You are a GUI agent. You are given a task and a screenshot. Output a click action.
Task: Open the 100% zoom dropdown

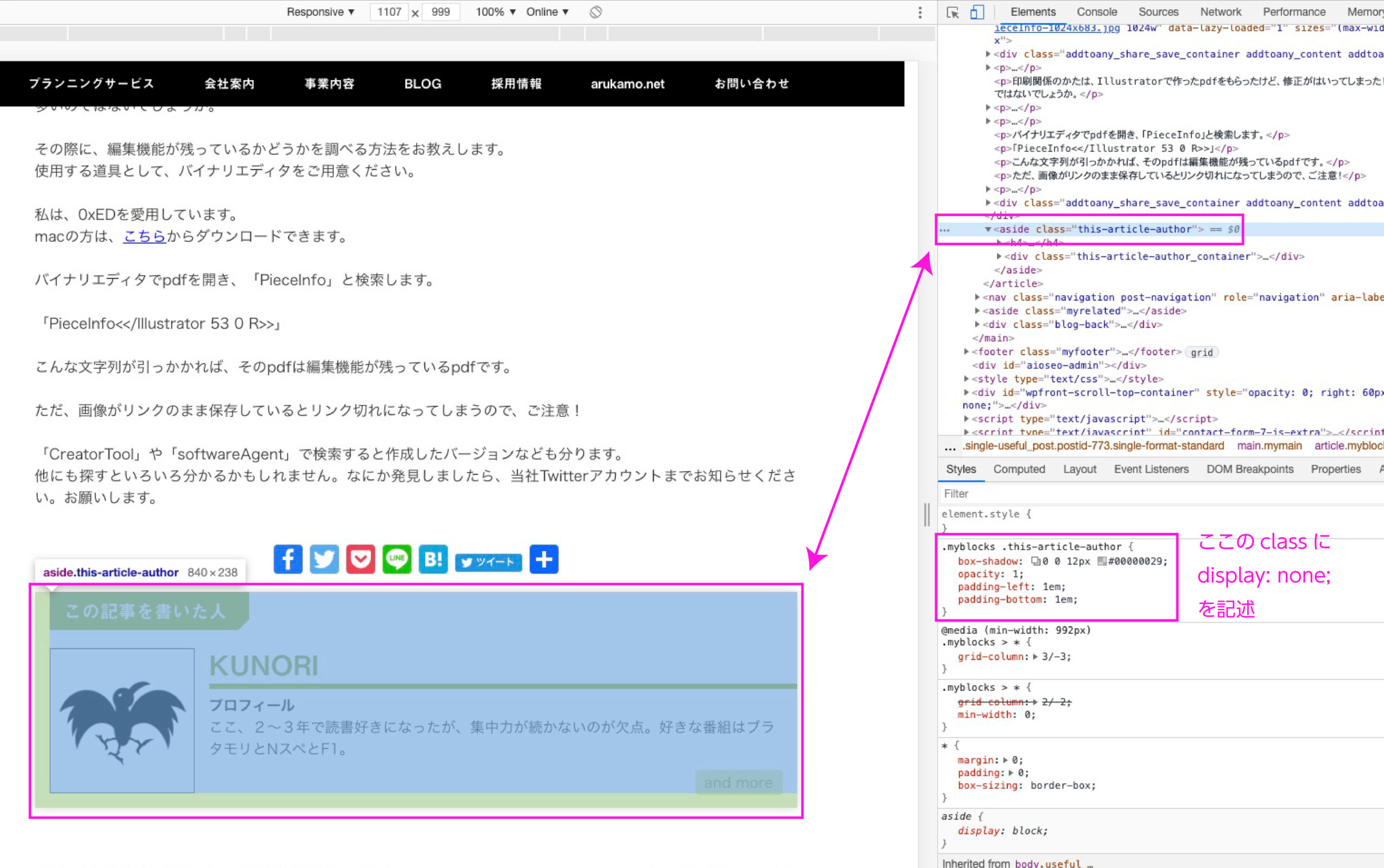coord(496,12)
